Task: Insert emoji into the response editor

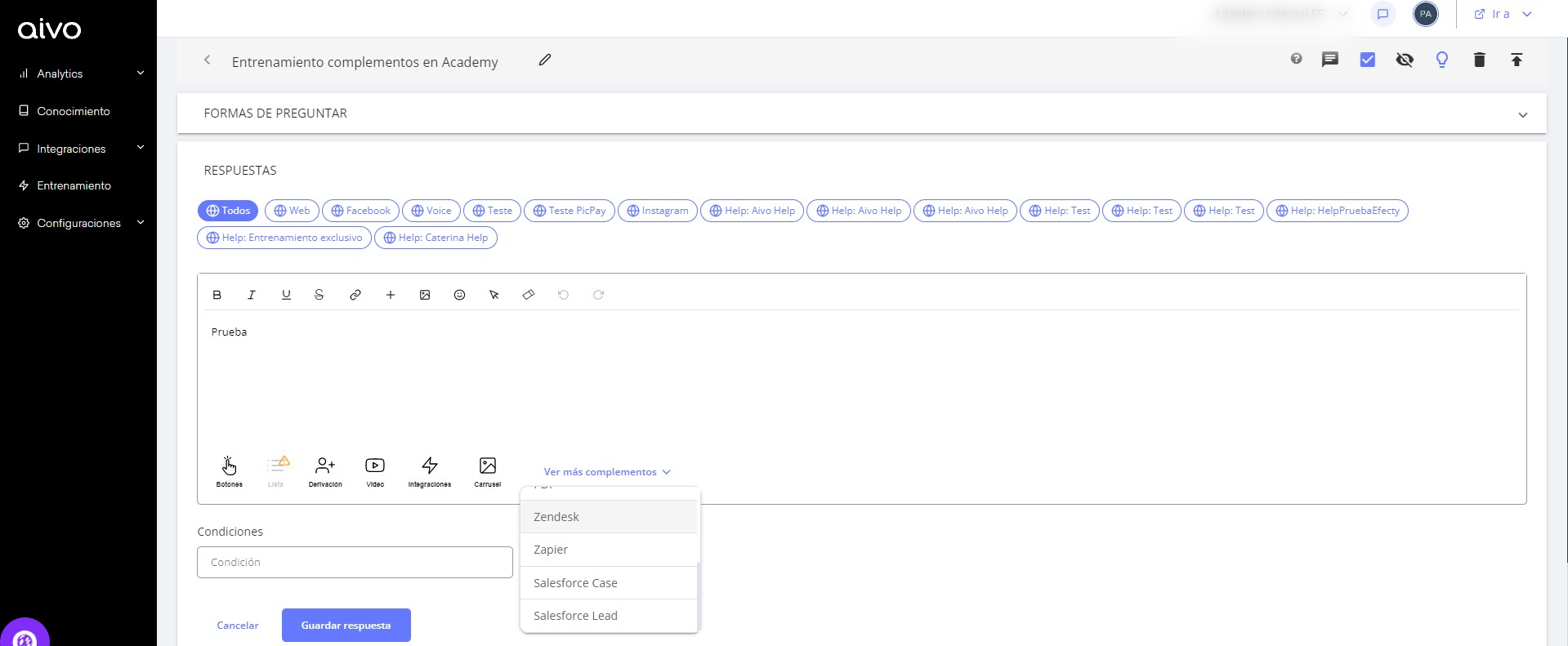Action: tap(460, 295)
